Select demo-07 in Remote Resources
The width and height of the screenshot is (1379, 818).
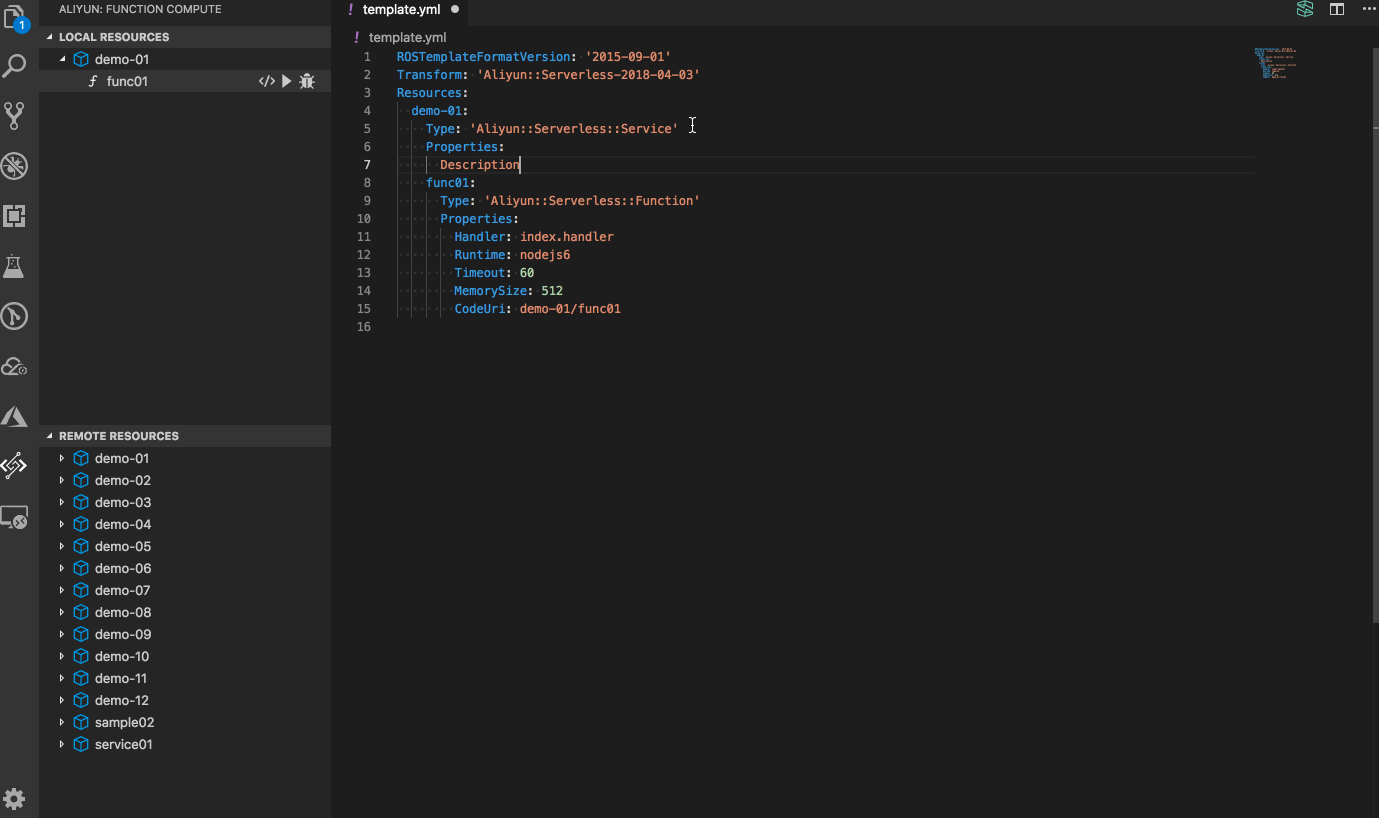pos(122,590)
